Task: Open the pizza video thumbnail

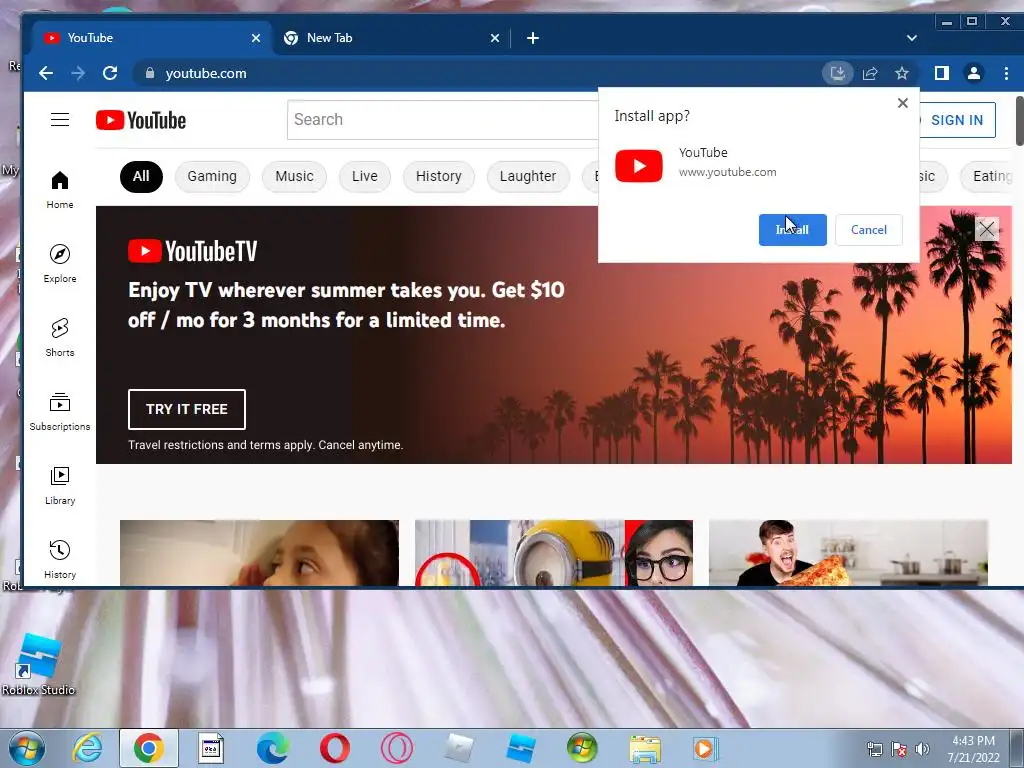Action: (x=848, y=552)
